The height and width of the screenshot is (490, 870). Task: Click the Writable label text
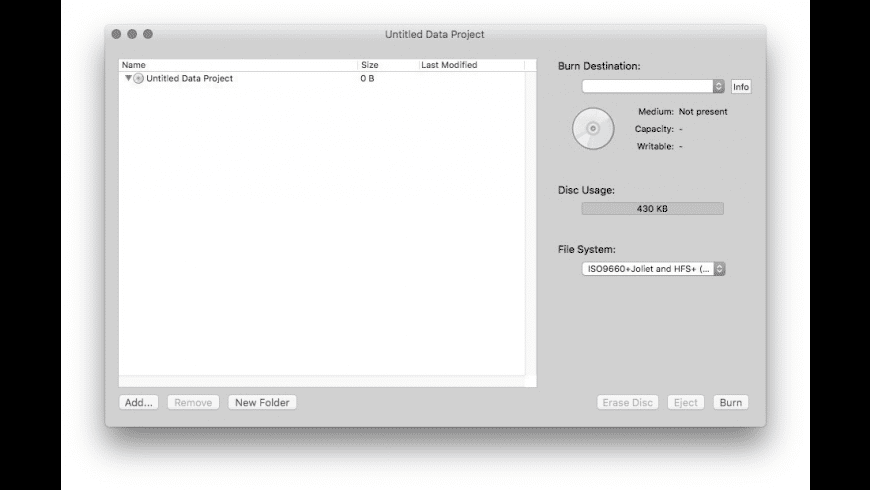(x=655, y=147)
